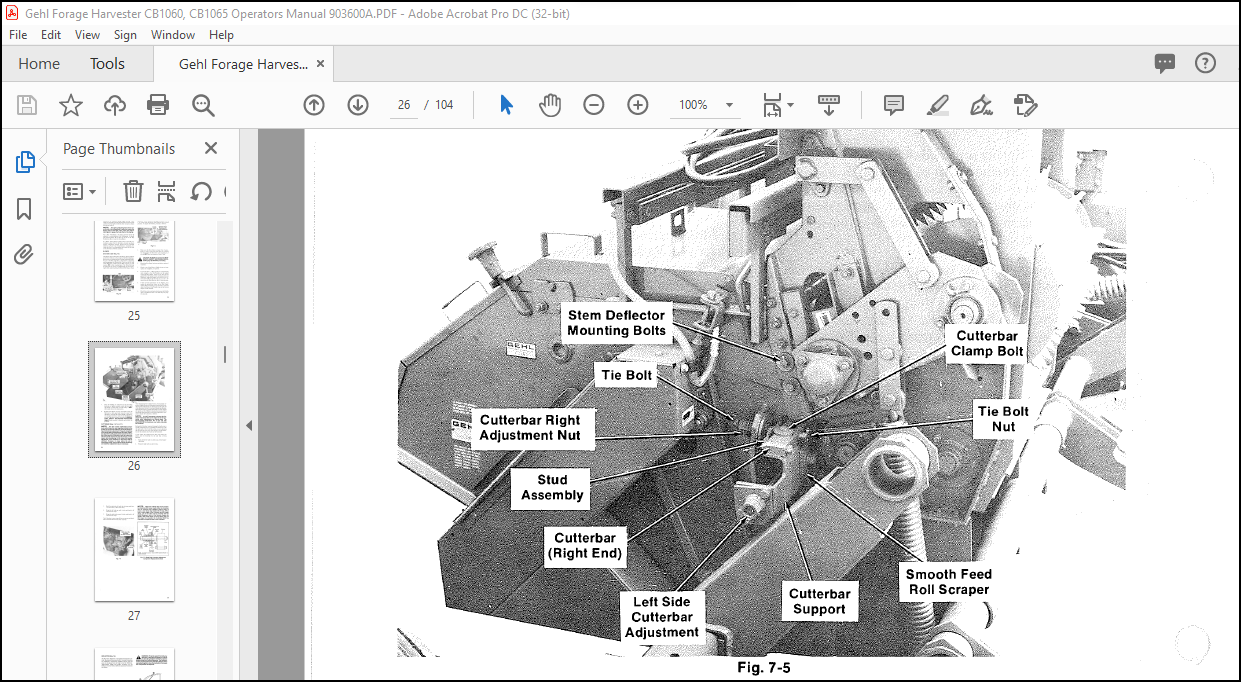Add a sticky note comment
Image resolution: width=1241 pixels, height=682 pixels.
(894, 105)
